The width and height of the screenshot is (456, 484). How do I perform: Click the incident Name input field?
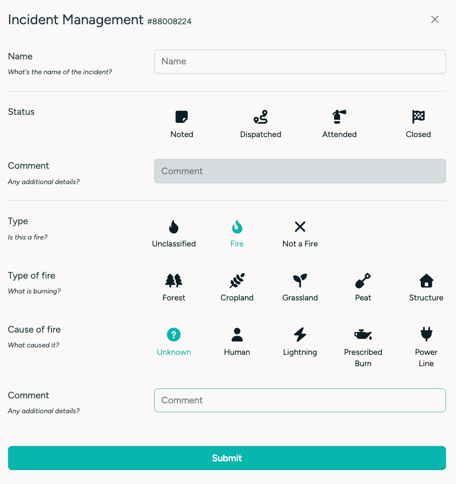pyautogui.click(x=300, y=62)
